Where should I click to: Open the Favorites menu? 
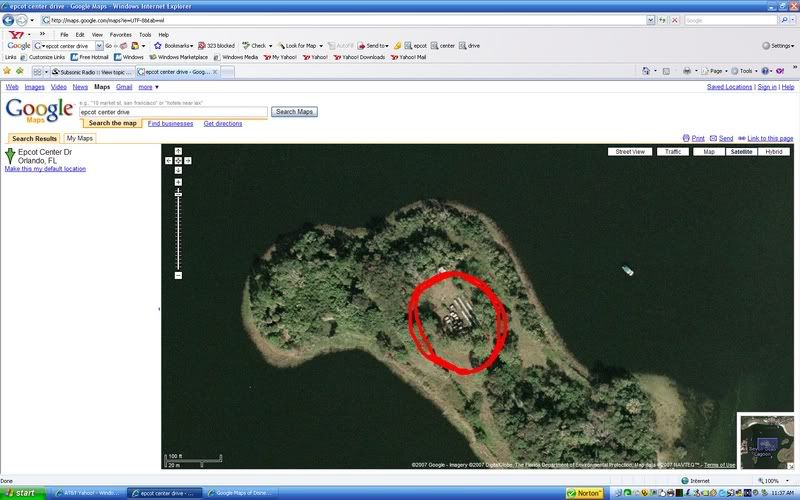[120, 35]
